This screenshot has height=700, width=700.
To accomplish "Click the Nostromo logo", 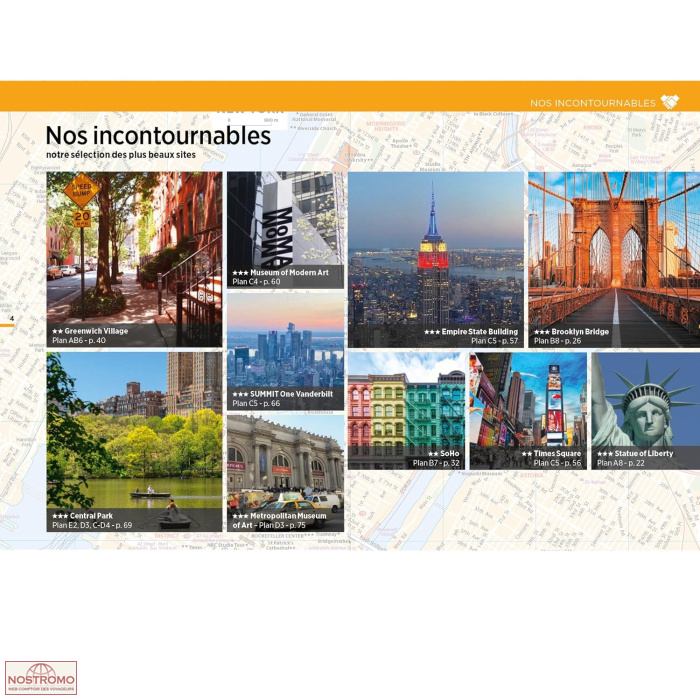I will tap(41, 678).
